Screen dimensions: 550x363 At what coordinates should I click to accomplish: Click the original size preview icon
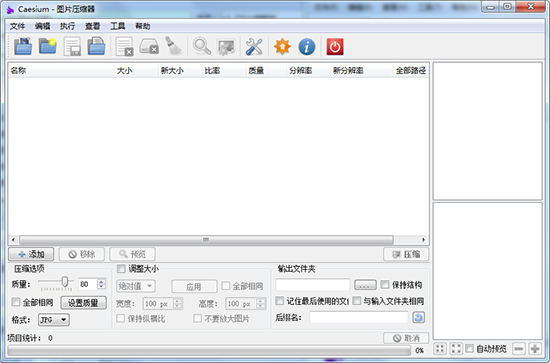456,348
